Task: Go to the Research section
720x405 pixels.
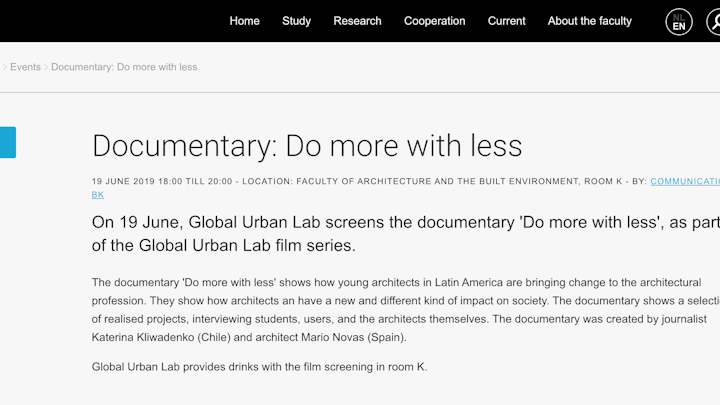Action: [x=357, y=21]
